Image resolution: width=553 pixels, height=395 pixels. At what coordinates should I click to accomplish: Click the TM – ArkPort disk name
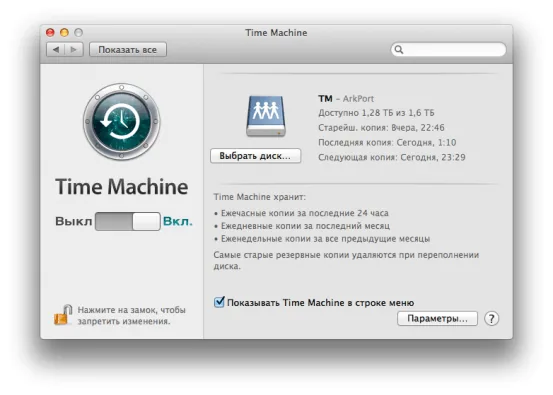[x=346, y=98]
